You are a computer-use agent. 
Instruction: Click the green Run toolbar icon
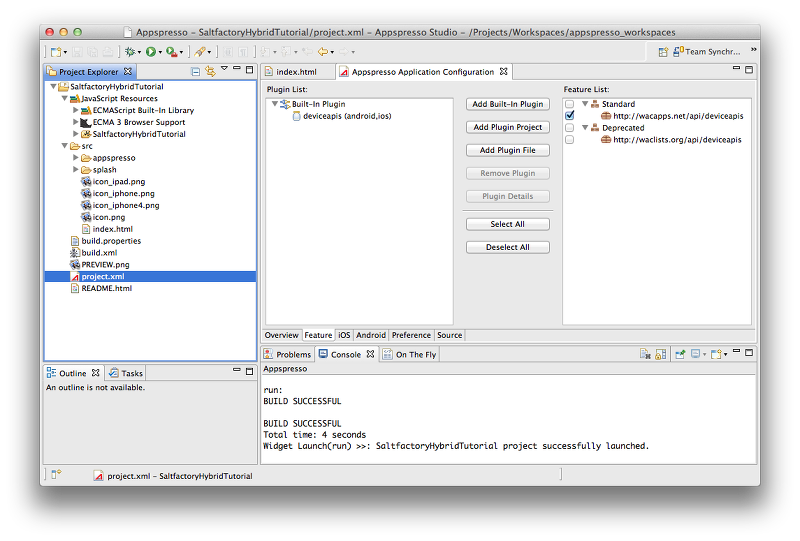point(151,52)
